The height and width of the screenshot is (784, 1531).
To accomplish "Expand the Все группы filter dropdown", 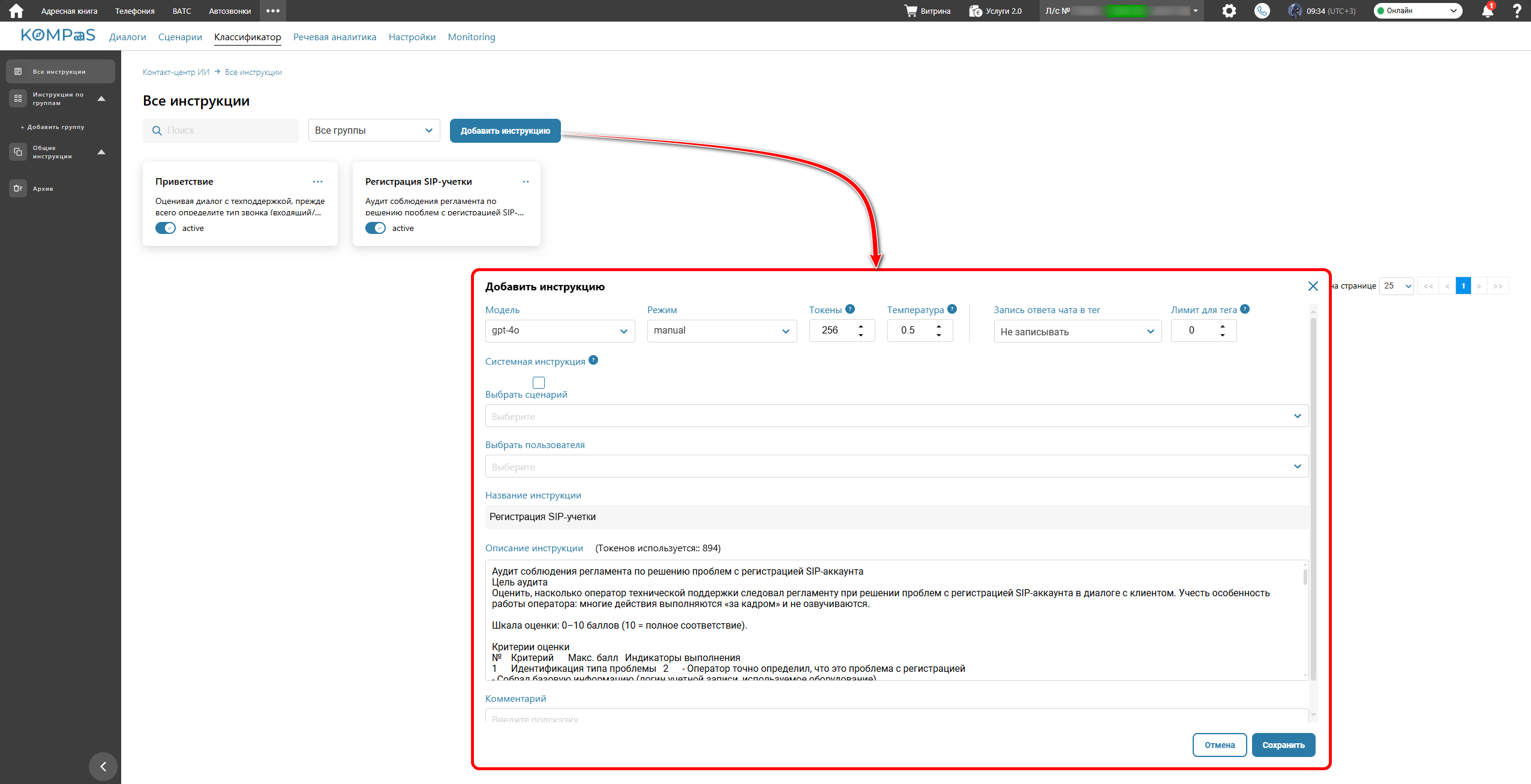I will coord(374,130).
